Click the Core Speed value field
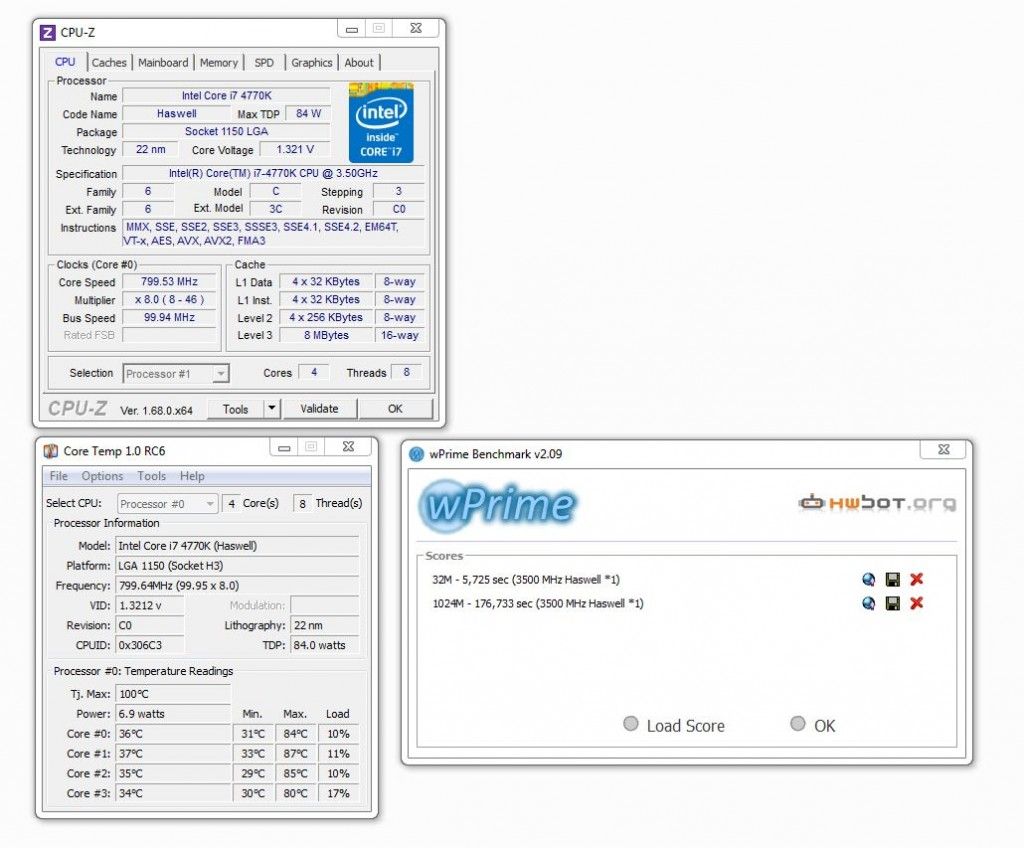 (169, 282)
